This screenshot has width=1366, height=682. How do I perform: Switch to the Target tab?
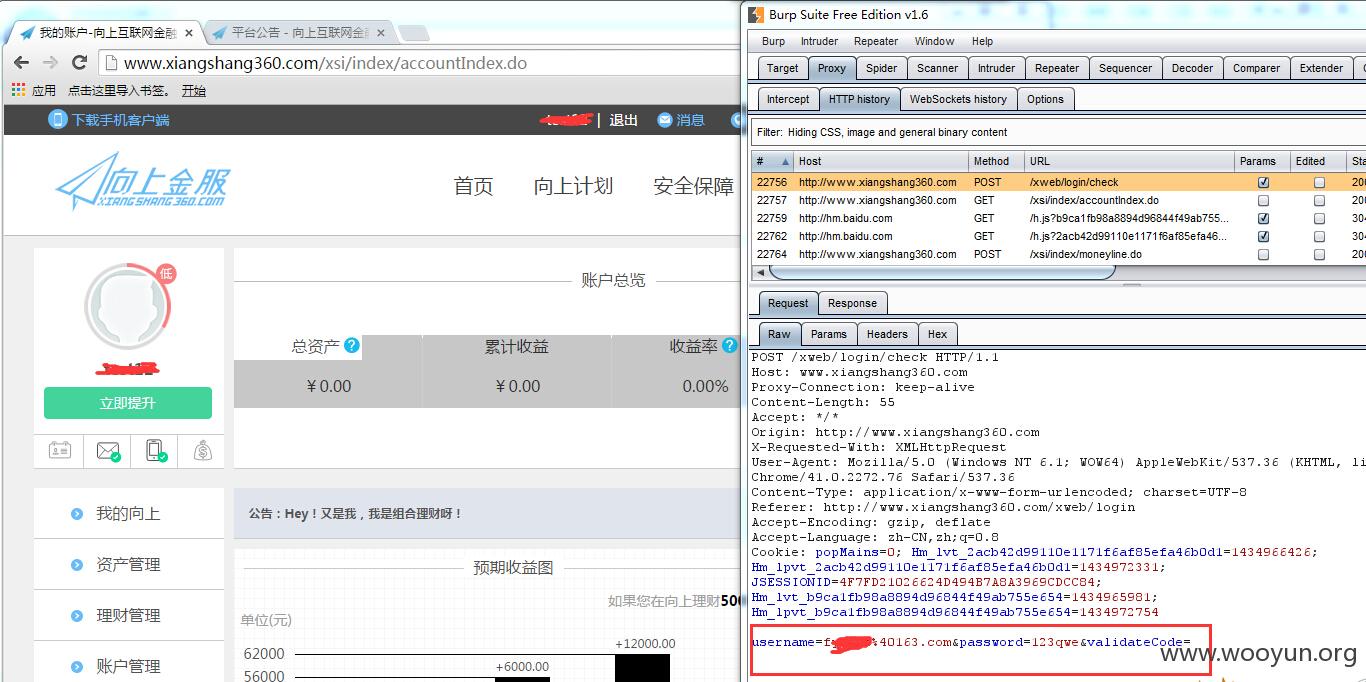point(782,68)
